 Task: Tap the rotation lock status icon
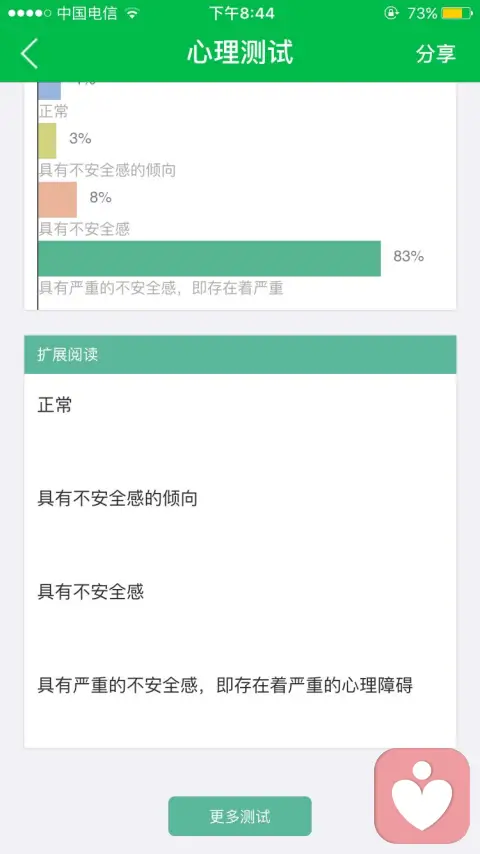[391, 13]
